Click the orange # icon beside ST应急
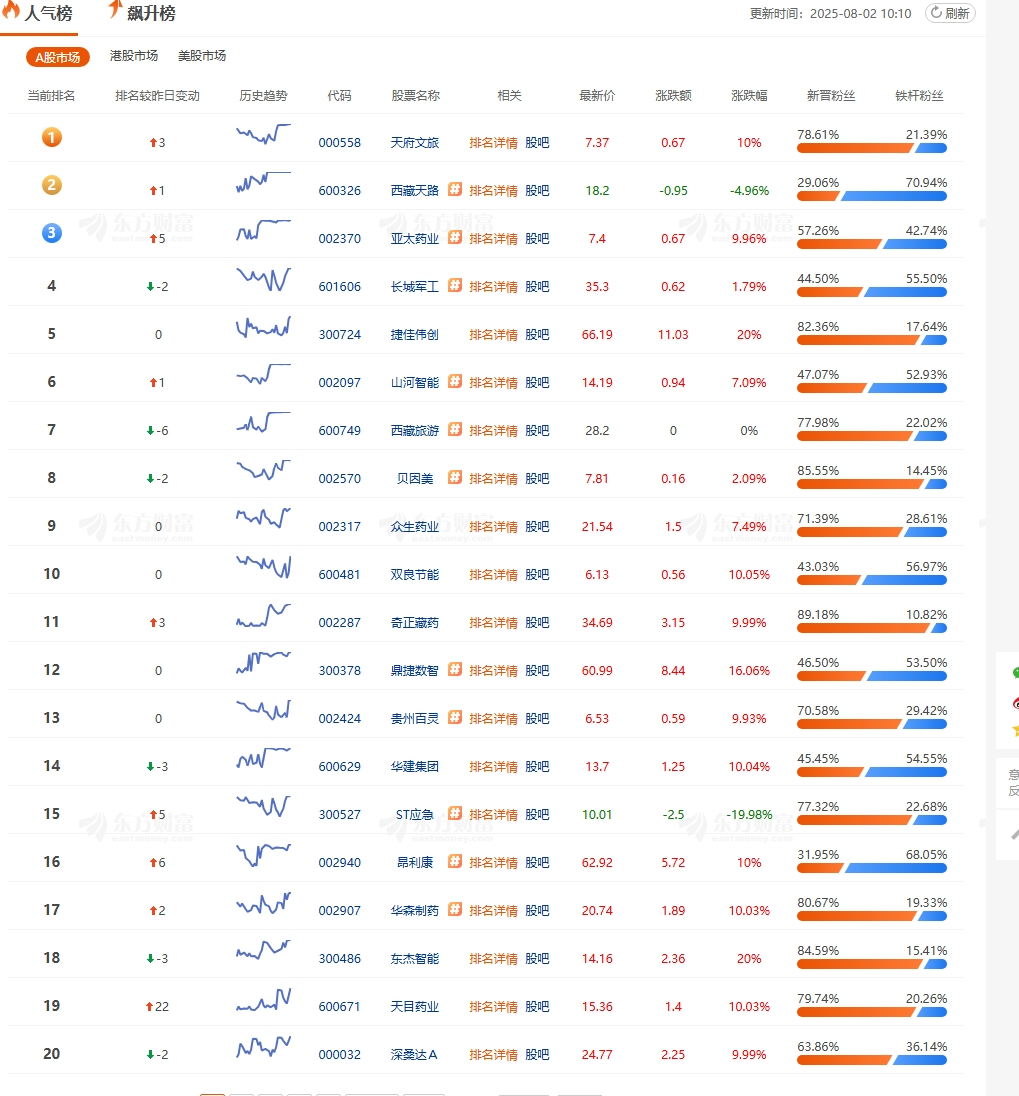The image size is (1019, 1096). [x=455, y=813]
